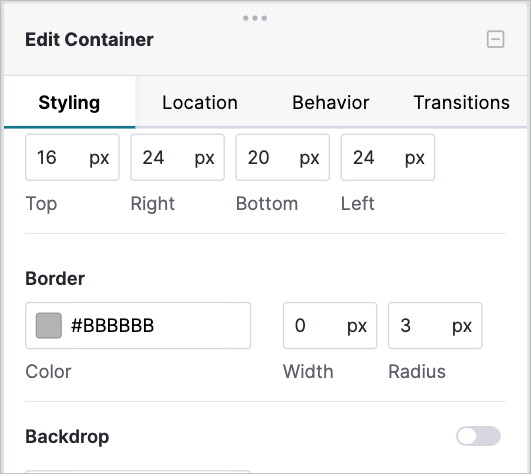This screenshot has width=531, height=474.
Task: Open px unit selector for border Radius
Action: click(x=462, y=326)
